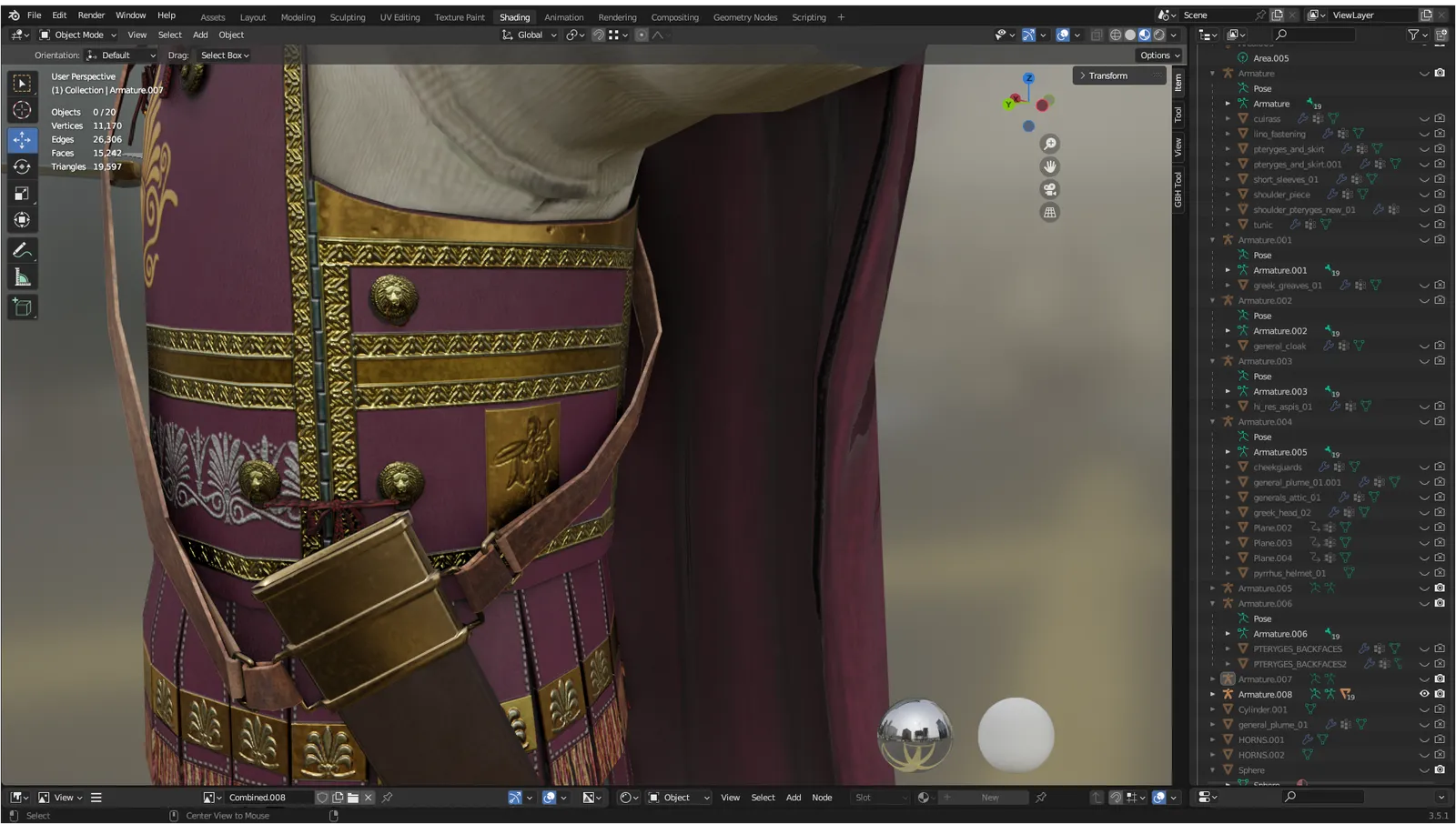
Task: Click new scene copy icon beside Scene
Action: (x=1278, y=15)
